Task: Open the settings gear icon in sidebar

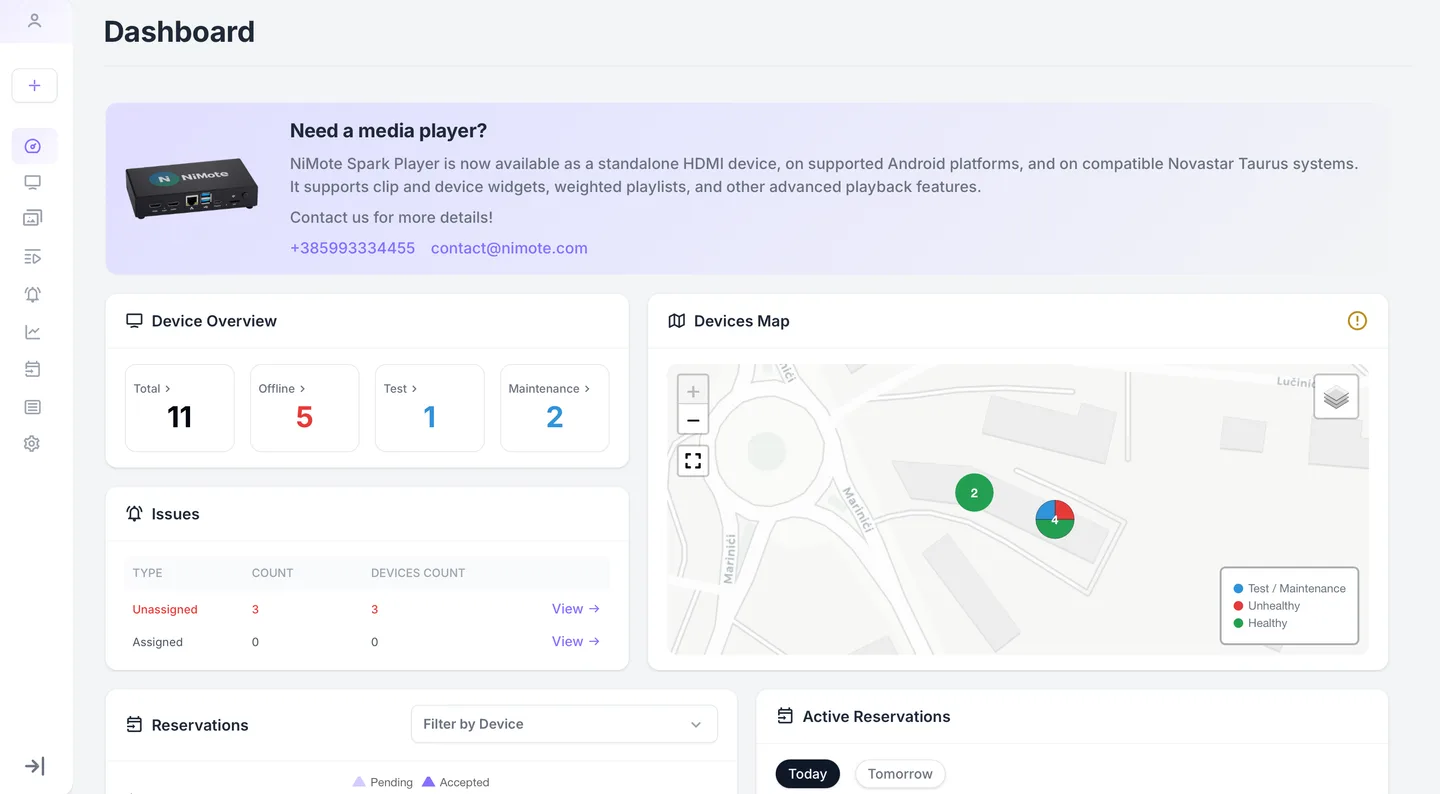Action: (33, 444)
